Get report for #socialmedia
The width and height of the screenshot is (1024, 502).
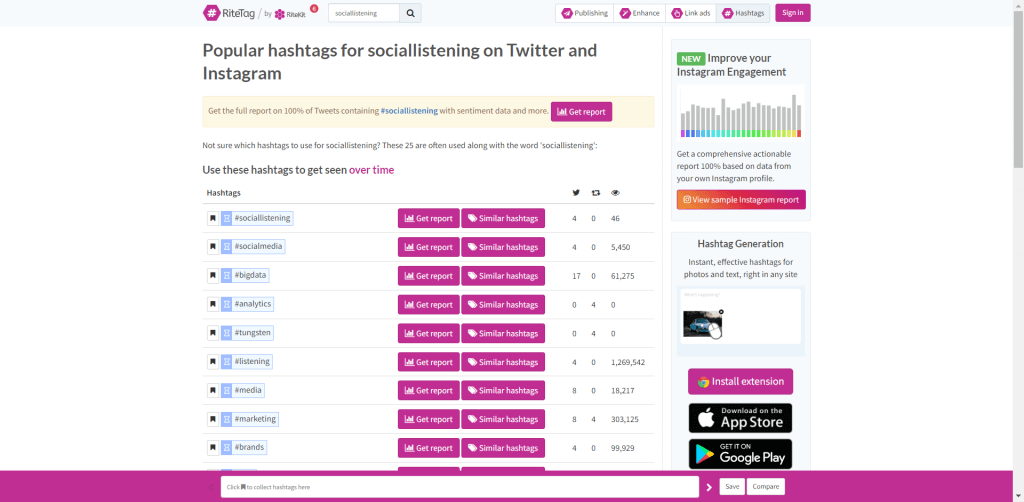[x=428, y=247]
